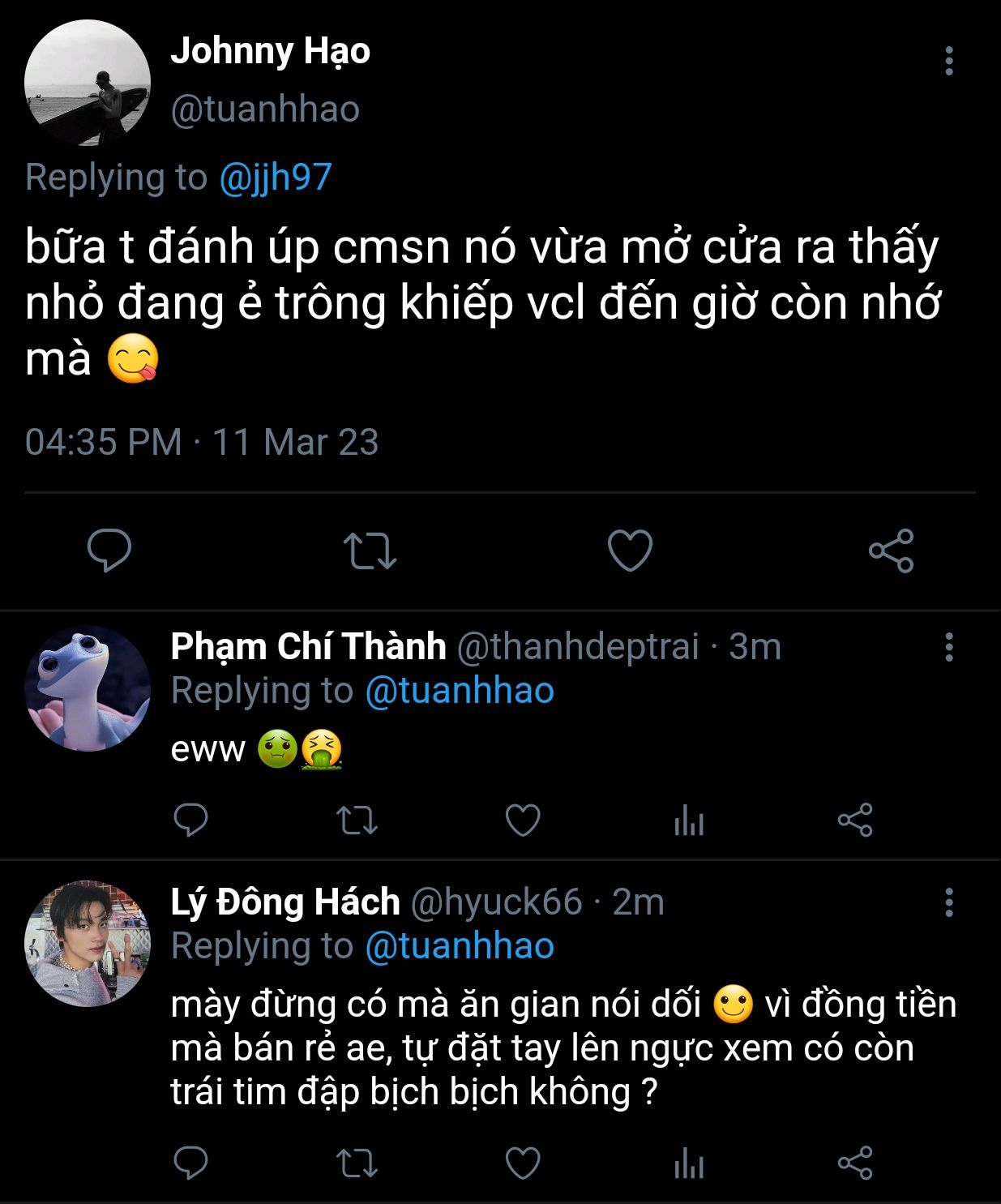Open @tuanhhao link in Phạm Chí Thành's reply
This screenshot has height=1204, width=1001.
click(460, 691)
